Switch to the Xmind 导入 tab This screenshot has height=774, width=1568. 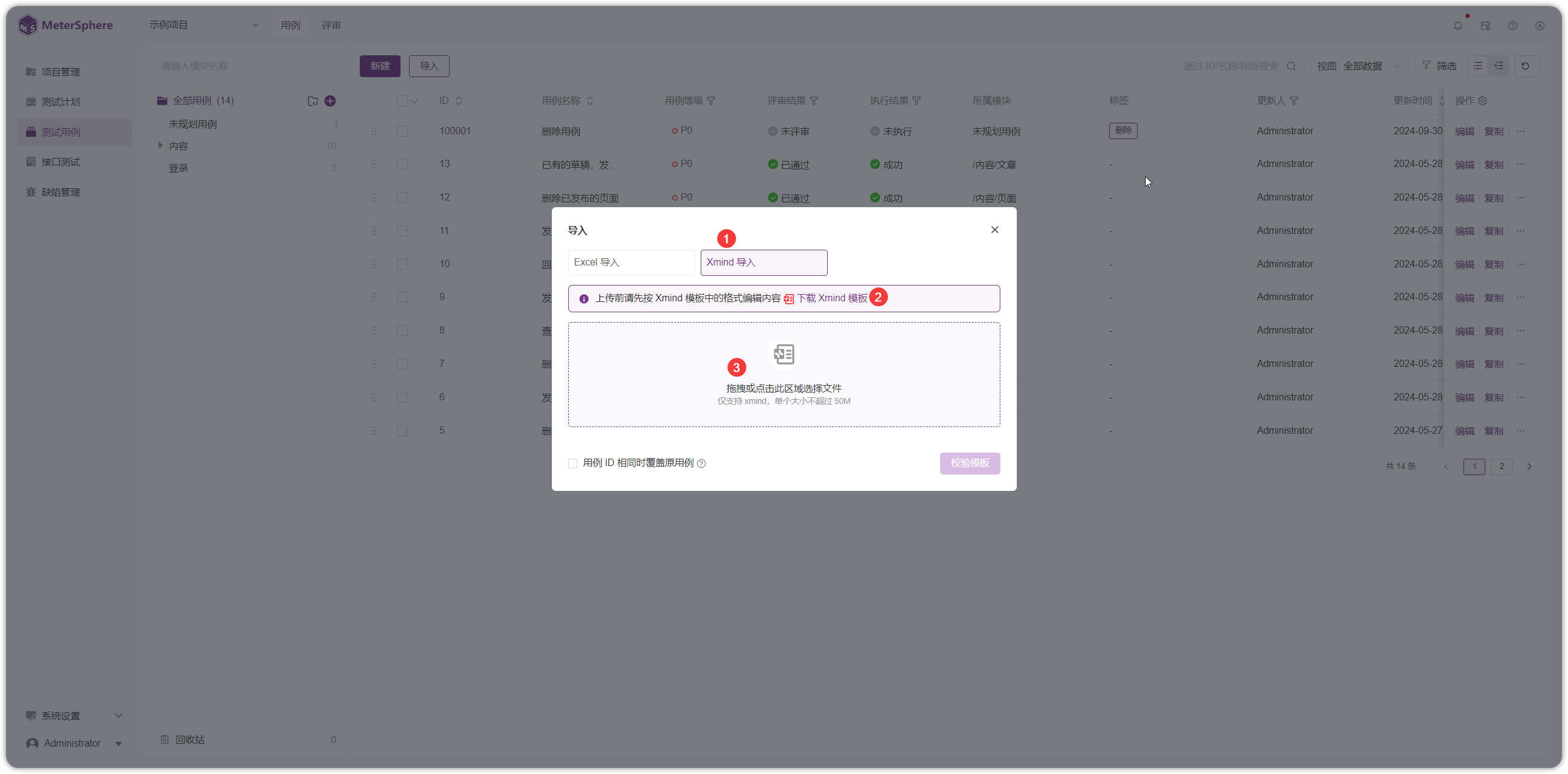click(x=763, y=262)
